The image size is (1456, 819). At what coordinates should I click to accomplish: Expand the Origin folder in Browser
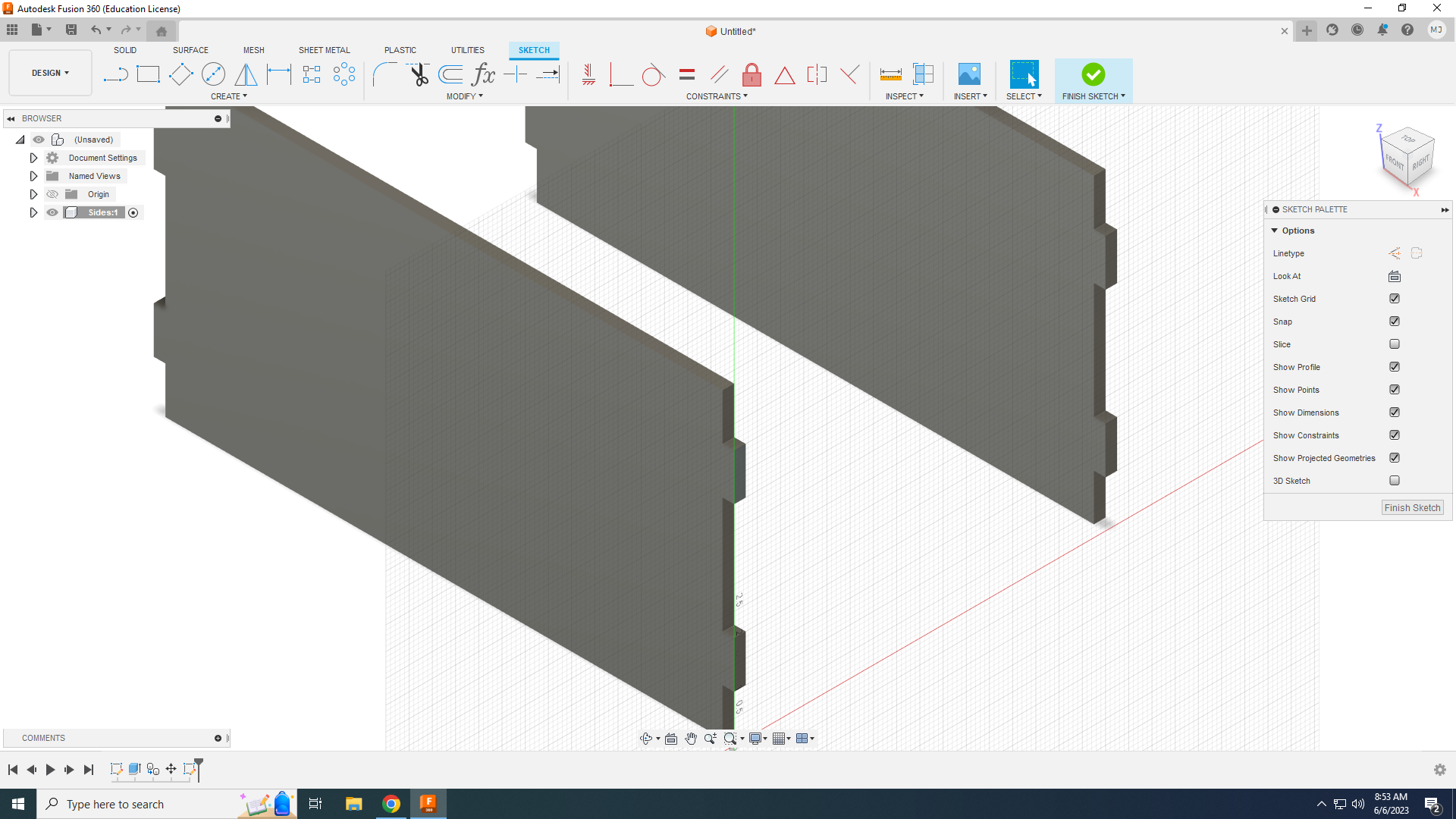tap(33, 194)
